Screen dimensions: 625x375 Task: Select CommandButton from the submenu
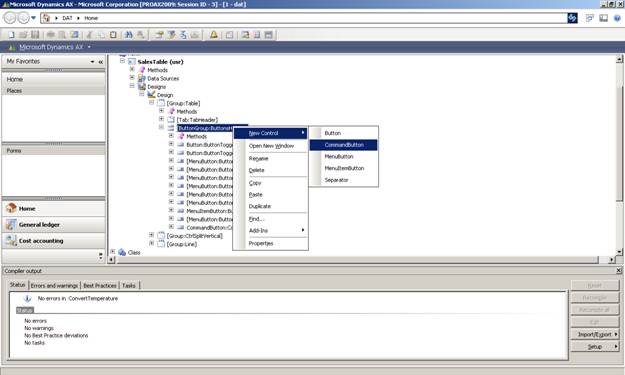coord(344,145)
